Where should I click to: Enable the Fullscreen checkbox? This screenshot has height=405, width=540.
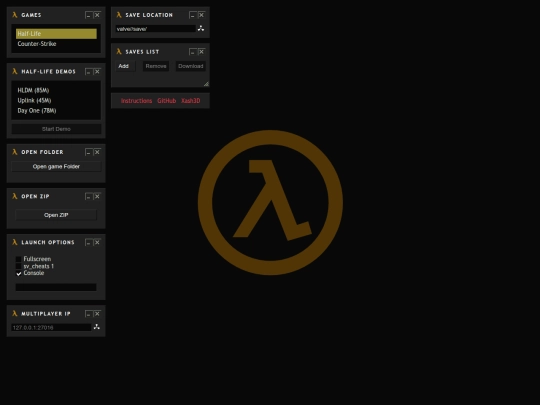coord(19,259)
